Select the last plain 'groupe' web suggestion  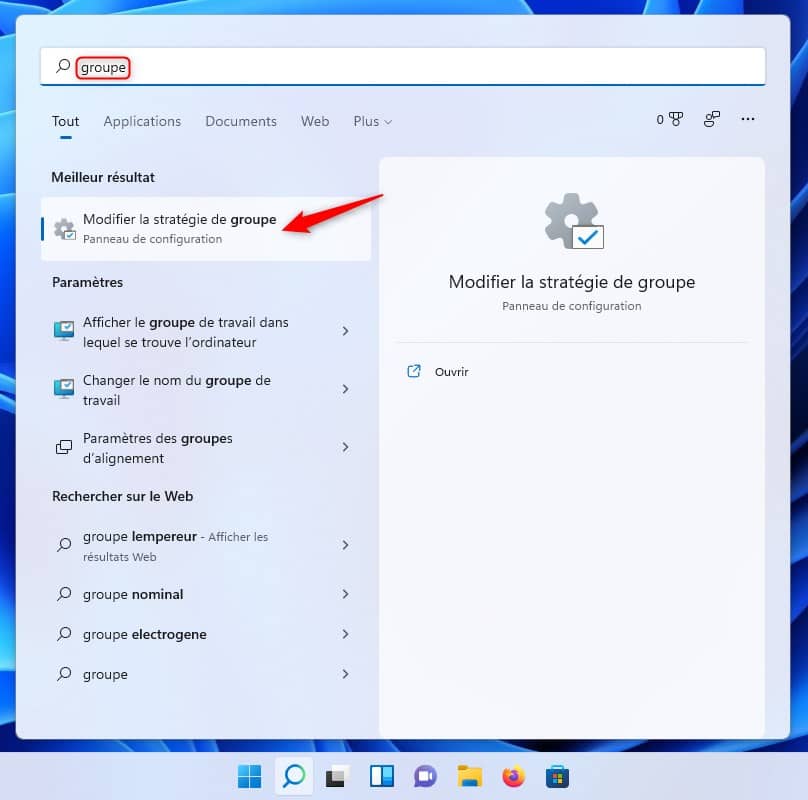pyautogui.click(x=206, y=674)
